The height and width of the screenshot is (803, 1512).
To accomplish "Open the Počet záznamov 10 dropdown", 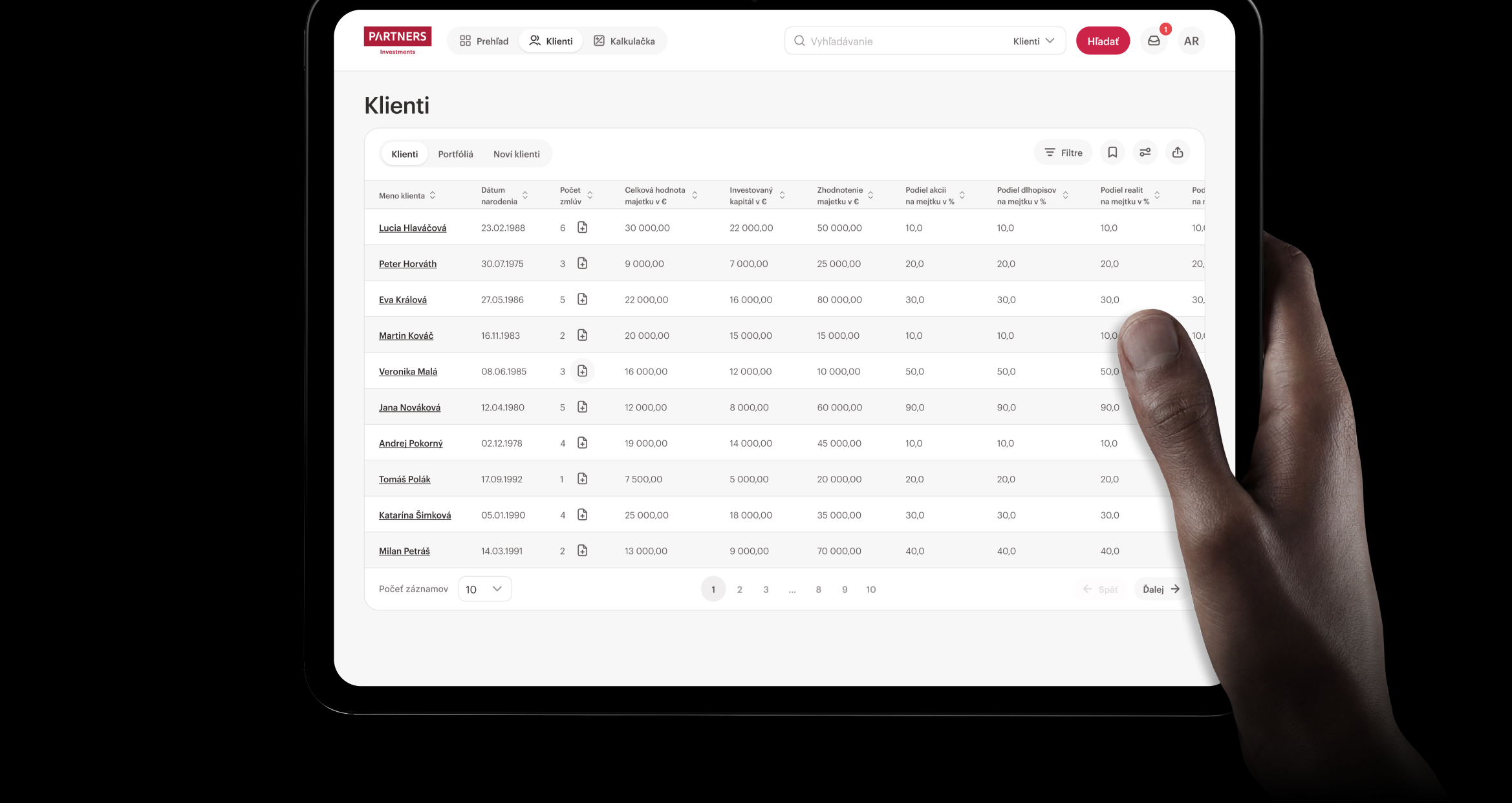I will 485,589.
